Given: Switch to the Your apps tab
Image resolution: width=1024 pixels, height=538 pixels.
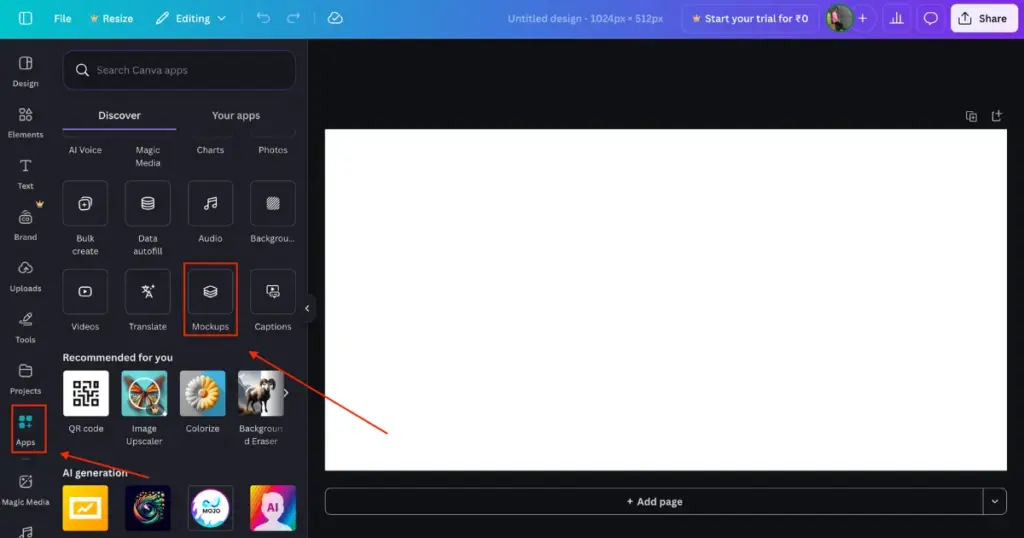Looking at the screenshot, I should coord(236,116).
